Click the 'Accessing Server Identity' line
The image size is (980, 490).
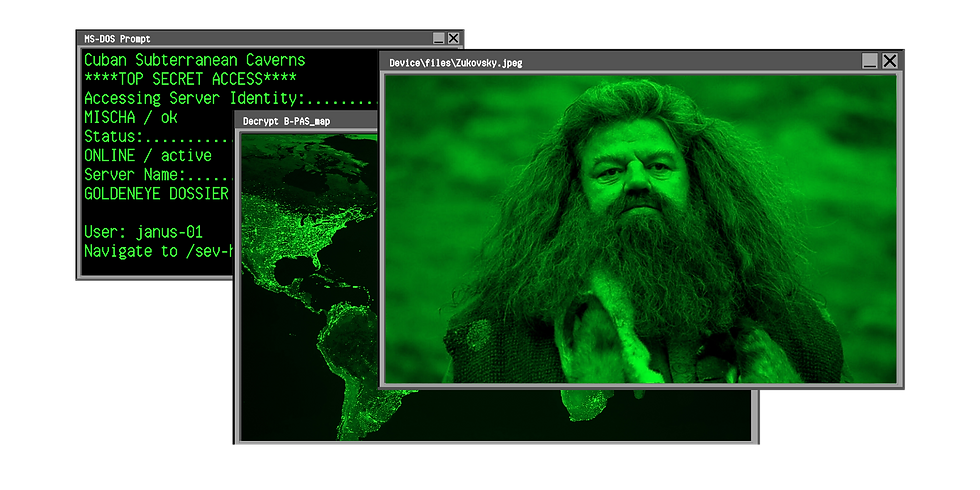click(231, 99)
